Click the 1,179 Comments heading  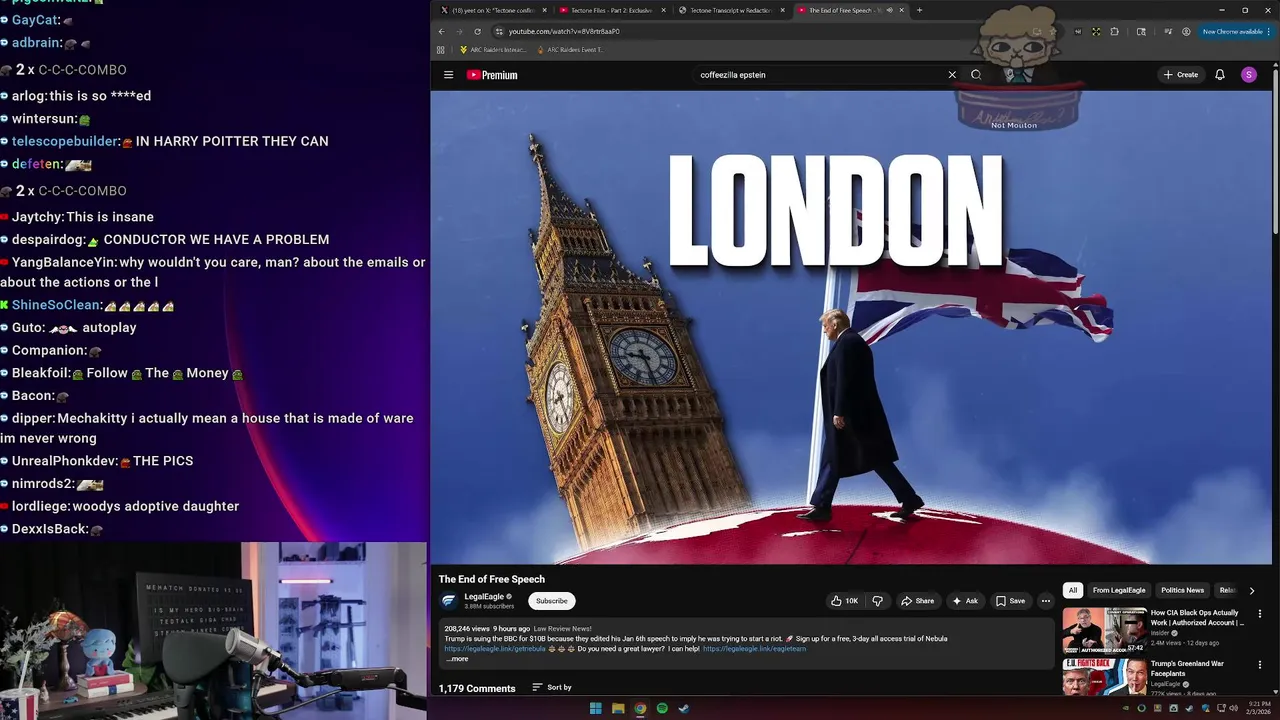coord(477,688)
